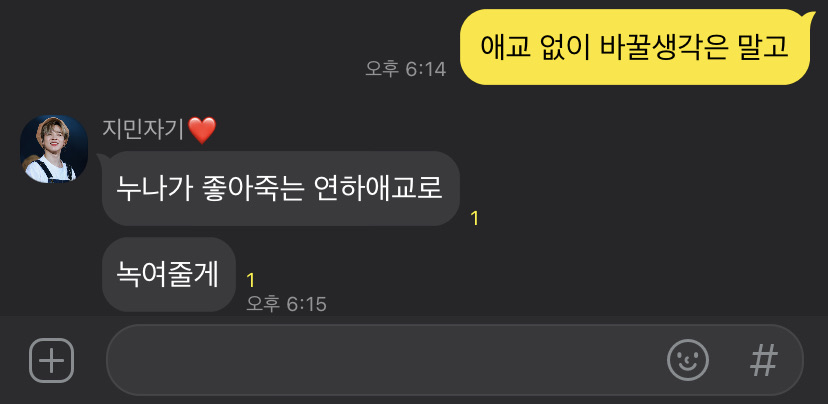Click the red heart emoji beside 지민자기

pos(202,130)
